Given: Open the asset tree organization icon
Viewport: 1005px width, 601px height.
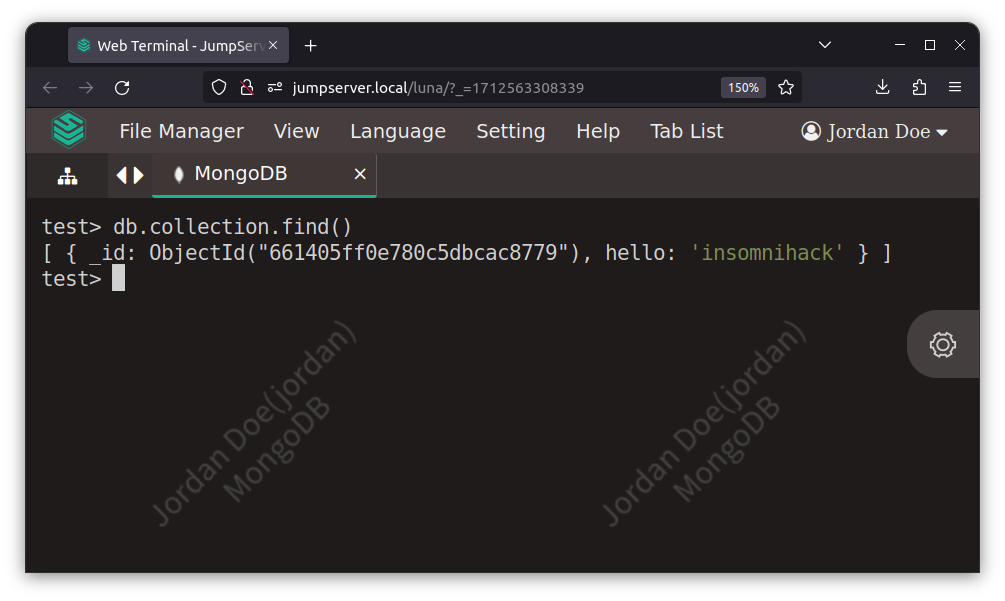Looking at the screenshot, I should [x=67, y=176].
